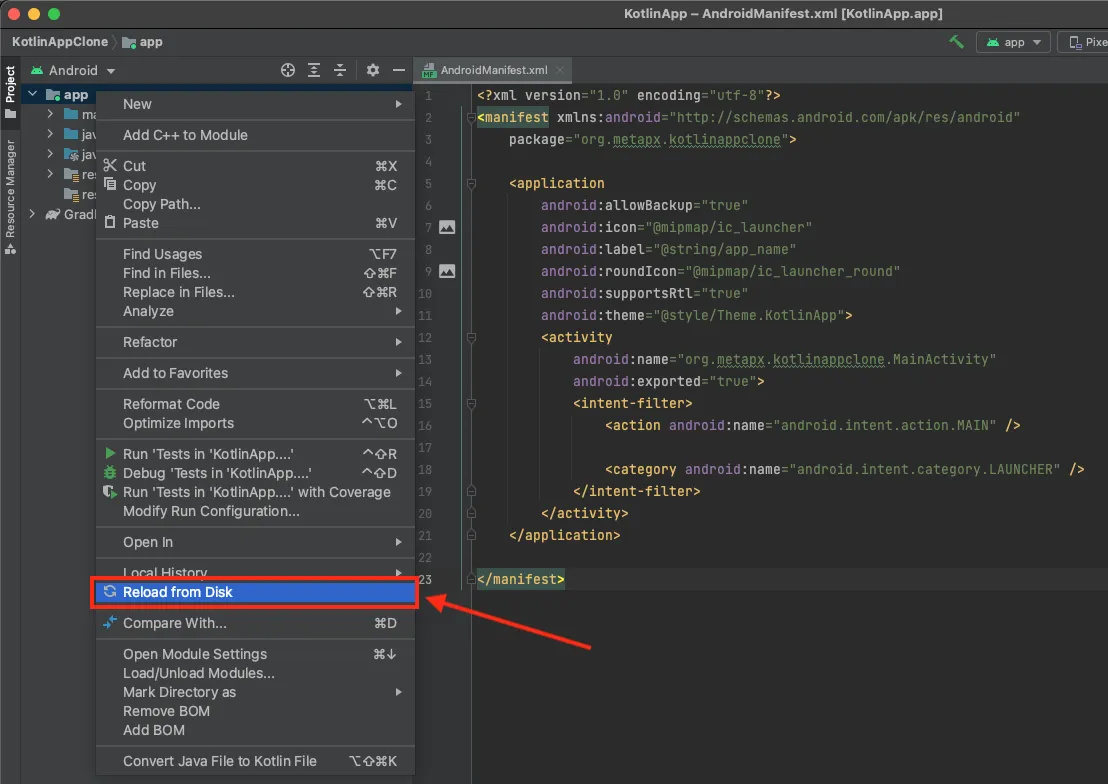Viewport: 1108px width, 784px height.
Task: Open the Android view dropdown
Action: tap(73, 70)
